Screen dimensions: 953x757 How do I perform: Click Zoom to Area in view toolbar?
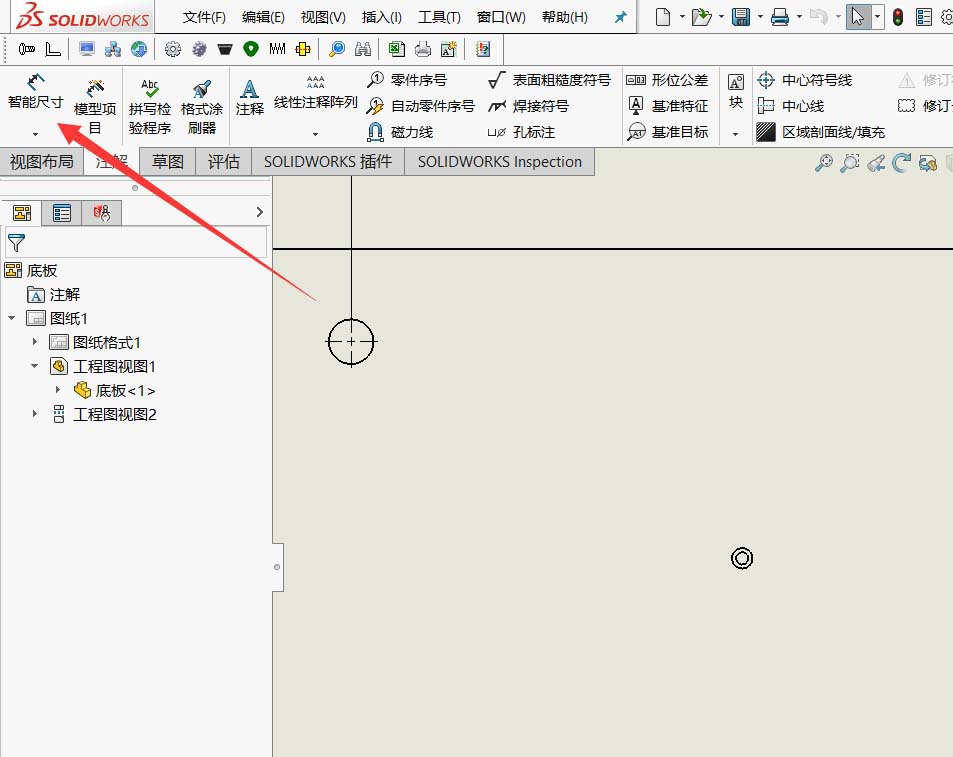point(850,163)
